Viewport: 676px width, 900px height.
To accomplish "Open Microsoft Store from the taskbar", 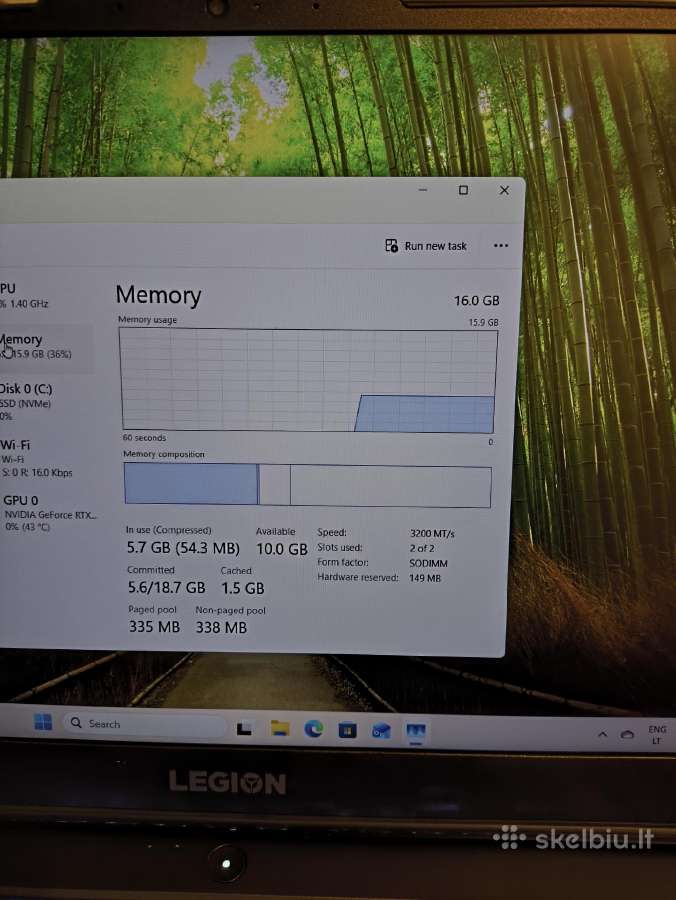I will [x=347, y=730].
